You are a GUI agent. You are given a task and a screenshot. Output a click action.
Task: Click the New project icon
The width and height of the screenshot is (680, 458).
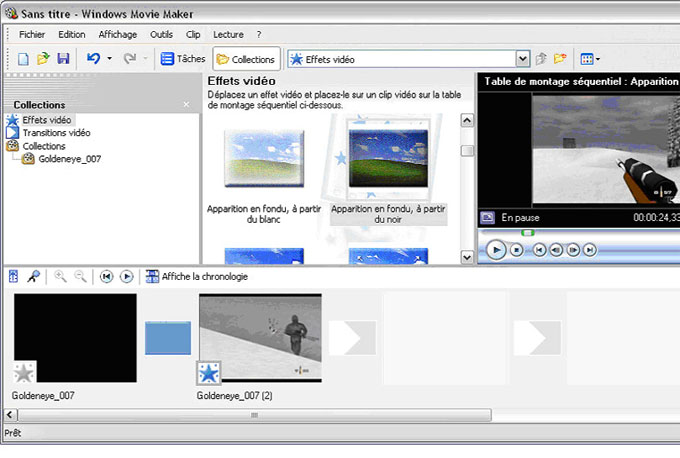coord(23,59)
